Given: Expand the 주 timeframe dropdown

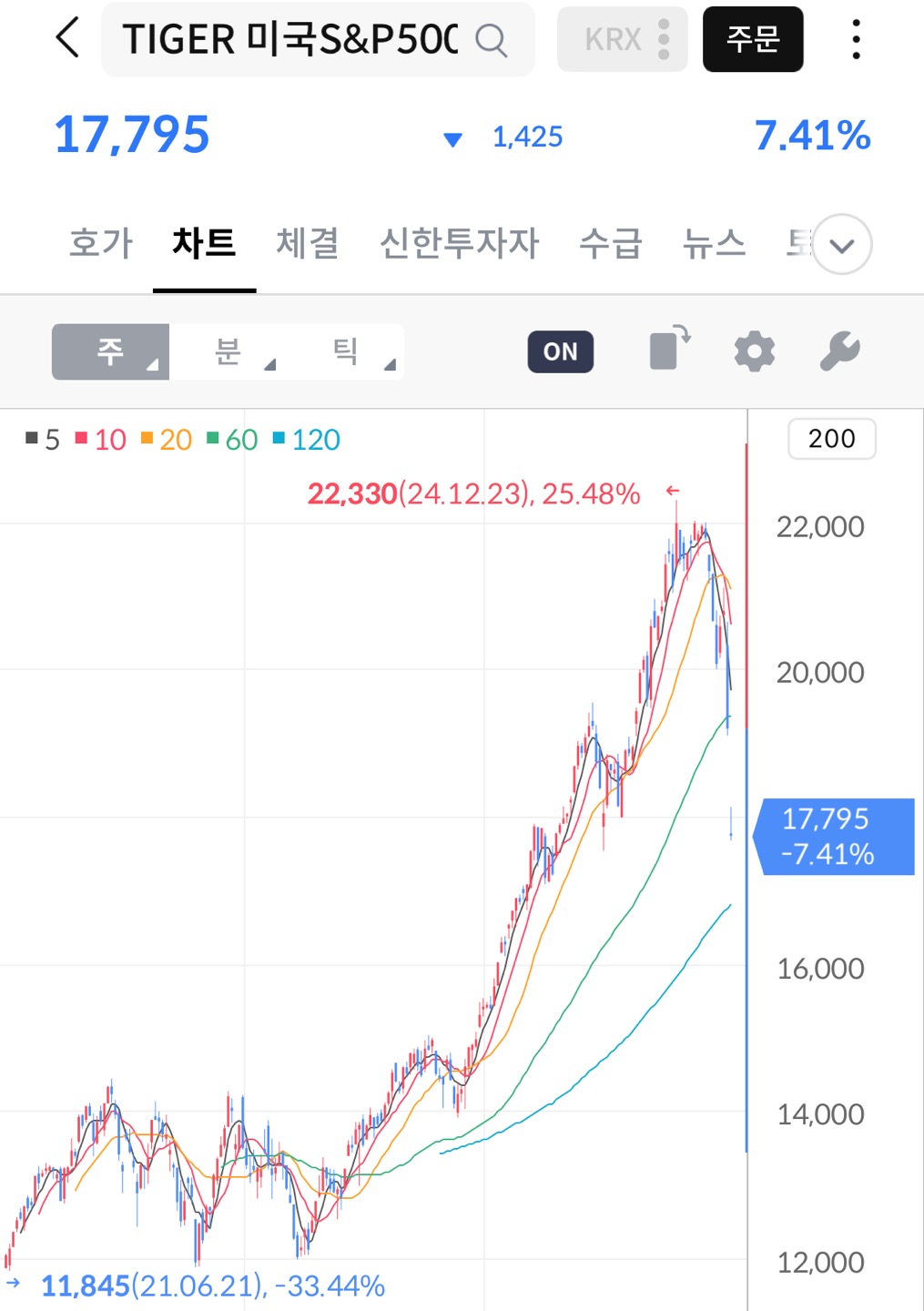Looking at the screenshot, I should coord(109,350).
